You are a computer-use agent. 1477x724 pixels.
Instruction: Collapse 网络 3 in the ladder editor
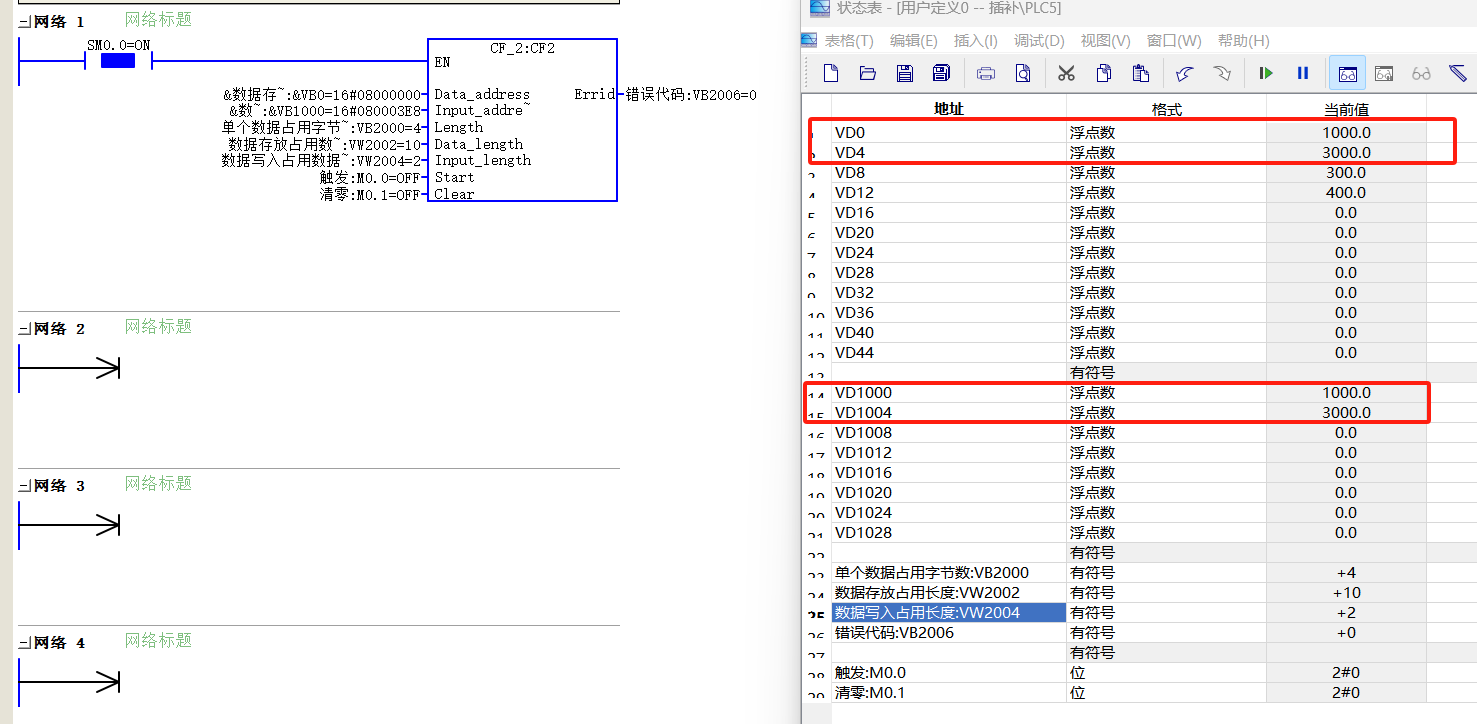(x=24, y=486)
